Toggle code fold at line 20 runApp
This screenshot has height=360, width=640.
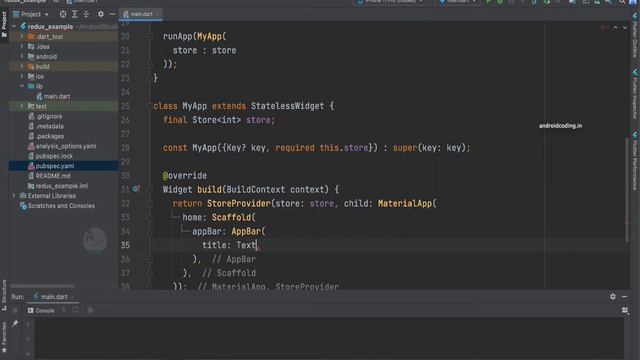pos(150,36)
